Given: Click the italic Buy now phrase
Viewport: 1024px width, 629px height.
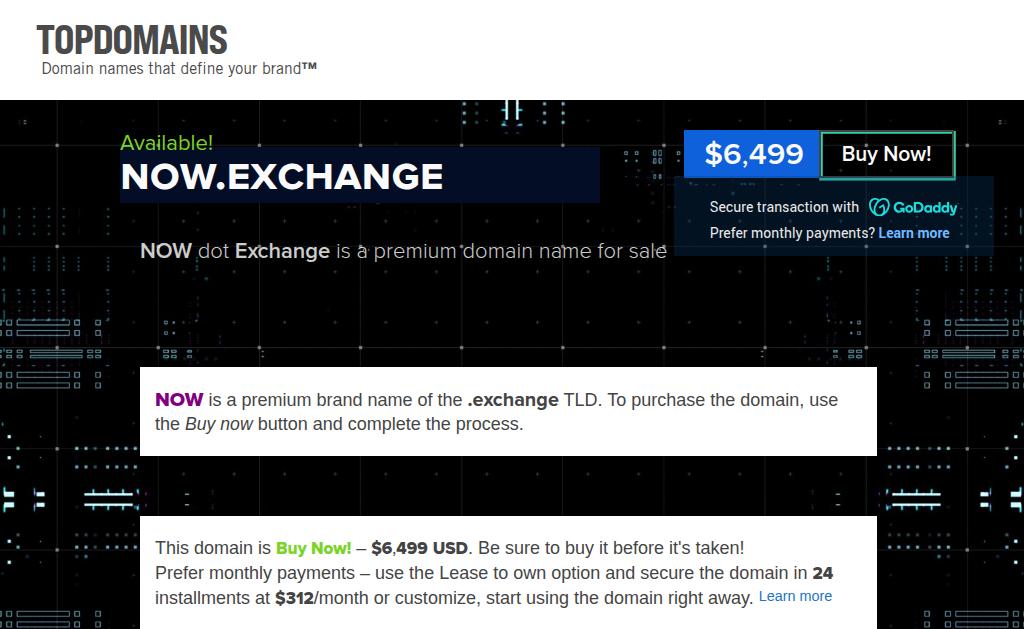Looking at the screenshot, I should click(x=219, y=424).
